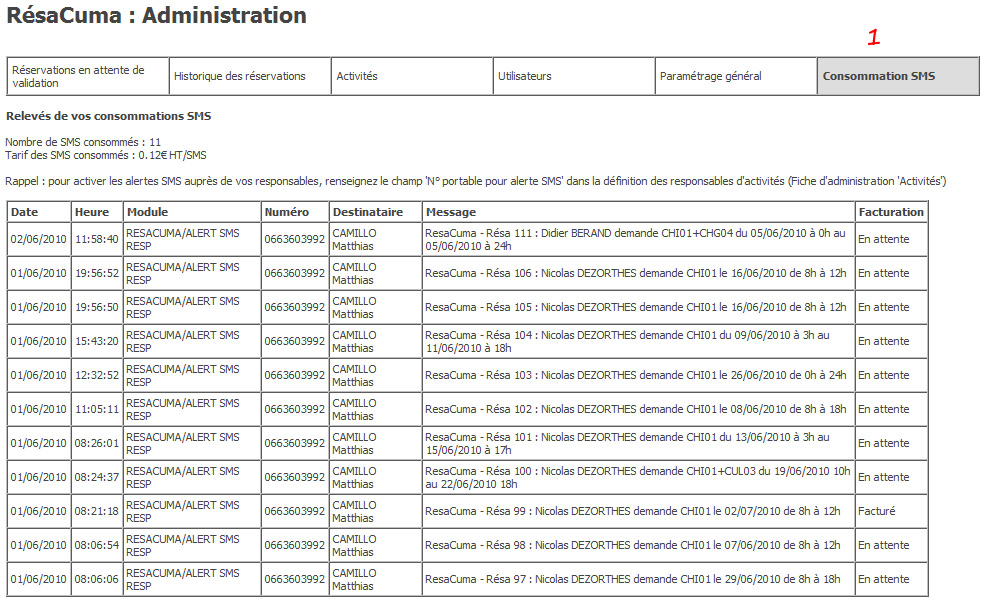Image resolution: width=985 pixels, height=602 pixels.
Task: Click the Résa 111 Didier BERAND message
Action: coord(638,239)
